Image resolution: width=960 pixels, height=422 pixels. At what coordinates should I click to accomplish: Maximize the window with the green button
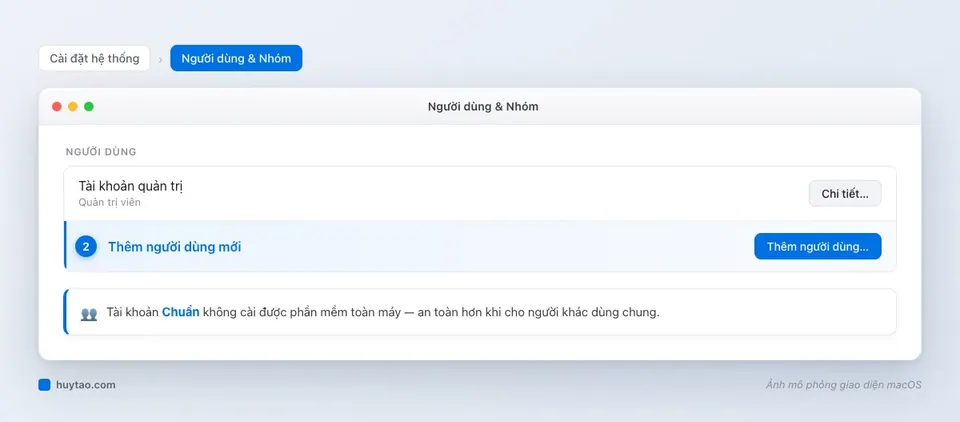click(x=89, y=107)
